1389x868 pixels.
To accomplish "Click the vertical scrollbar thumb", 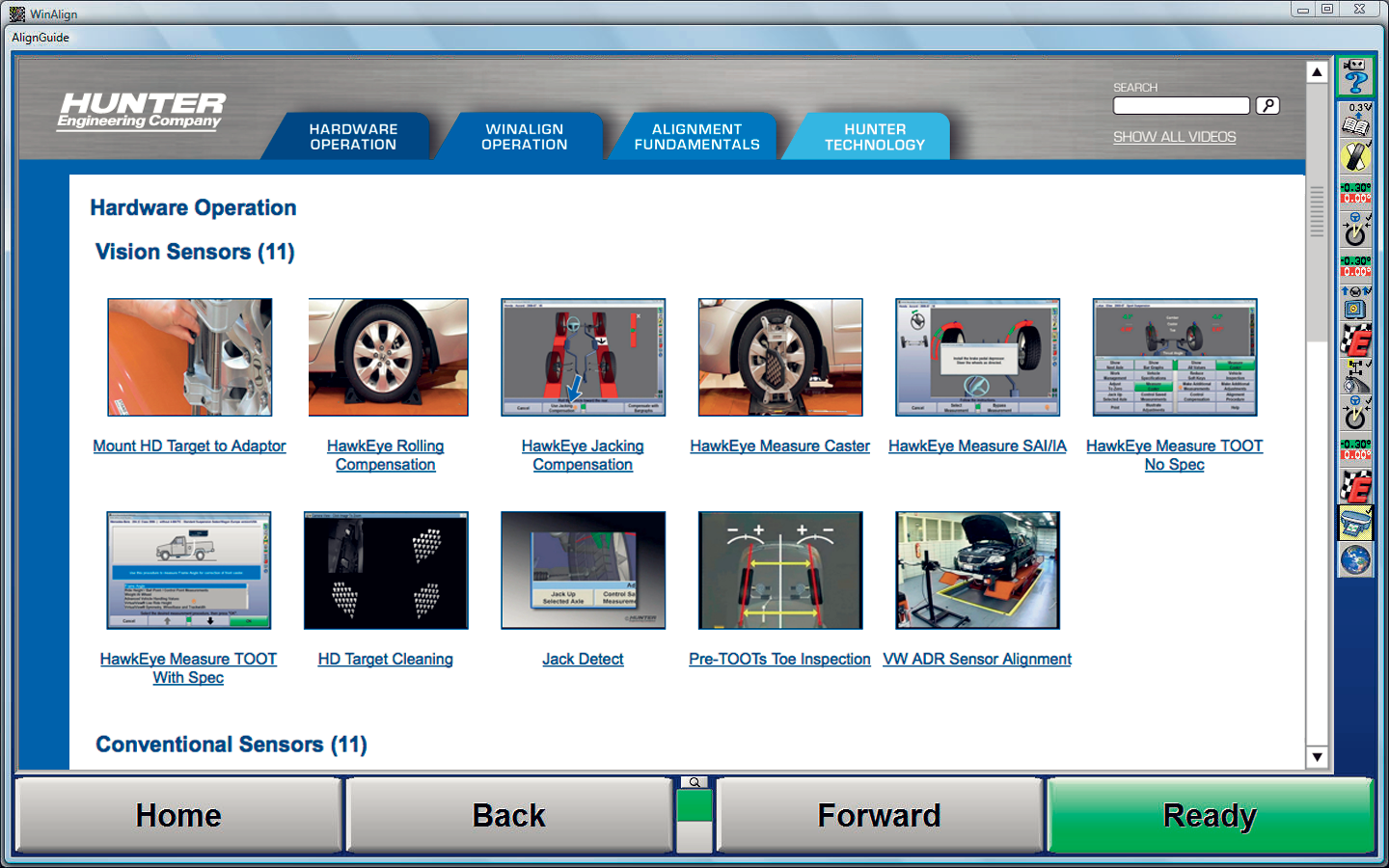I will (1317, 212).
